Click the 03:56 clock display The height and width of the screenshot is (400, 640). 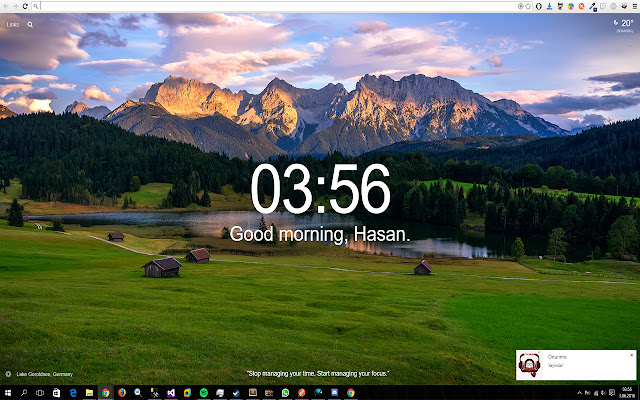coord(319,189)
